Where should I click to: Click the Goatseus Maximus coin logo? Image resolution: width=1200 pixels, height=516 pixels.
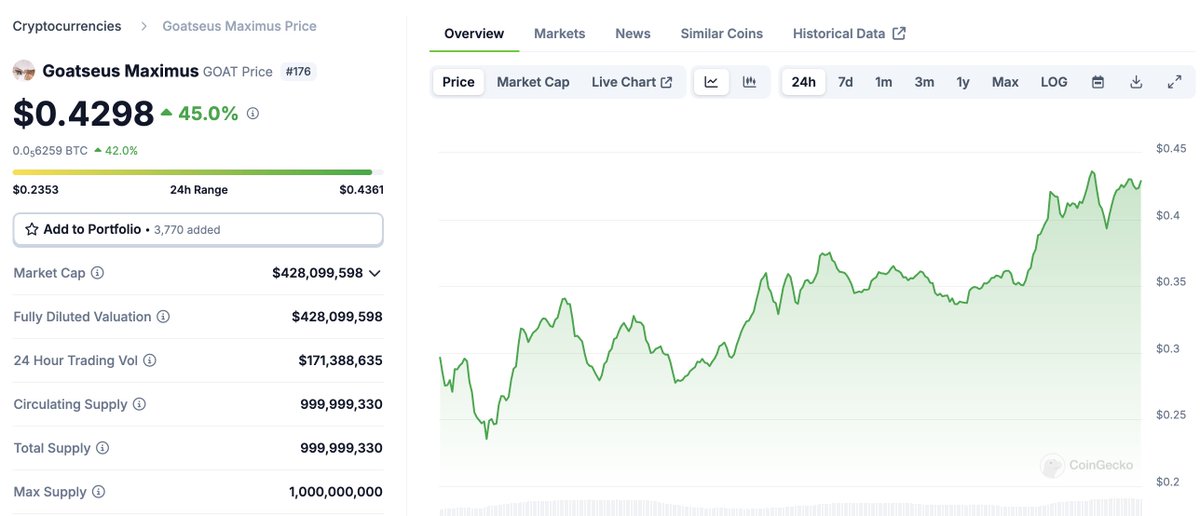click(24, 71)
